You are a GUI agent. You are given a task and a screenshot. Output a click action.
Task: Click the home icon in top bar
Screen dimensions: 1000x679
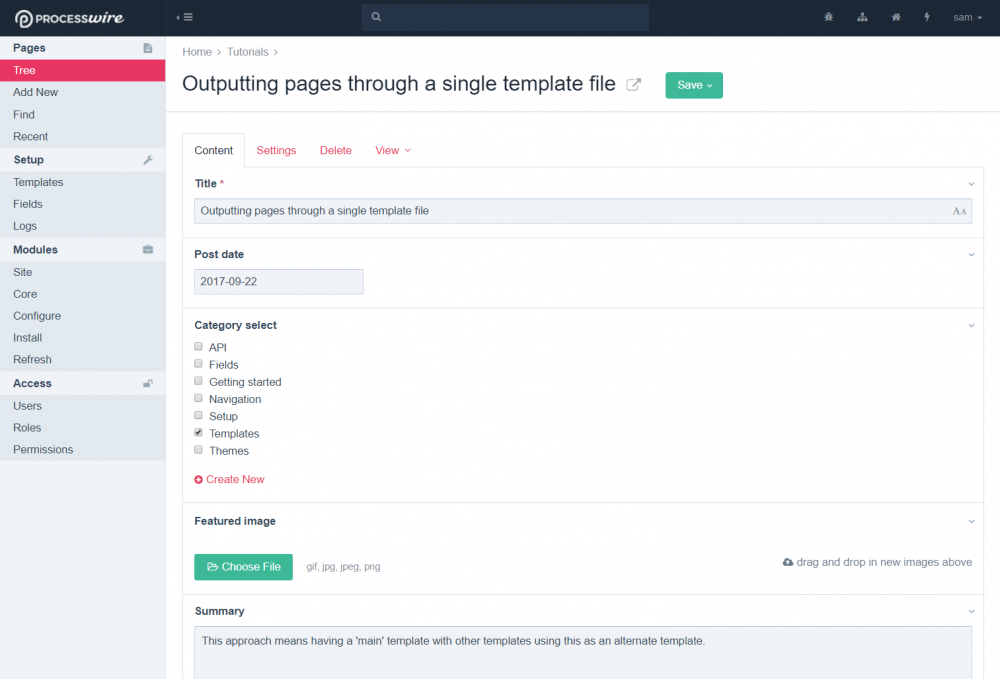pos(896,17)
